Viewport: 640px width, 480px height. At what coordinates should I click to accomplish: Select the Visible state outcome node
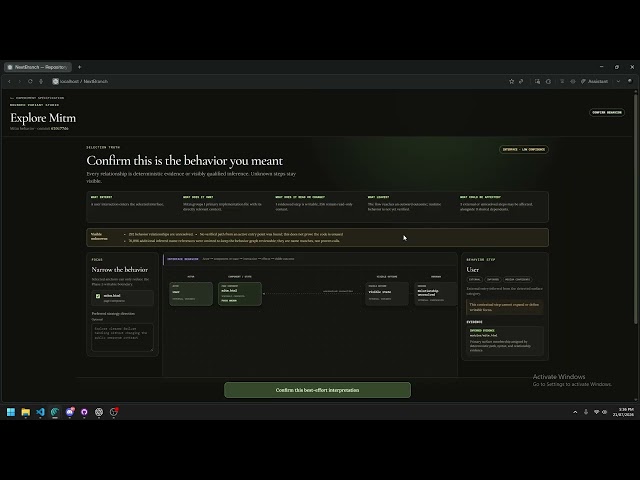[x=387, y=293]
